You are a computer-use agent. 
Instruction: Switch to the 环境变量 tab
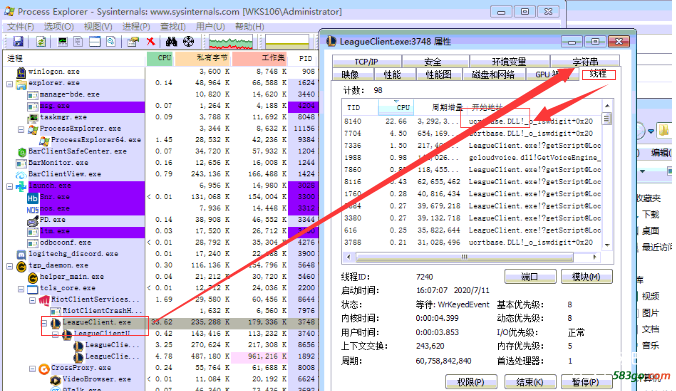click(509, 62)
